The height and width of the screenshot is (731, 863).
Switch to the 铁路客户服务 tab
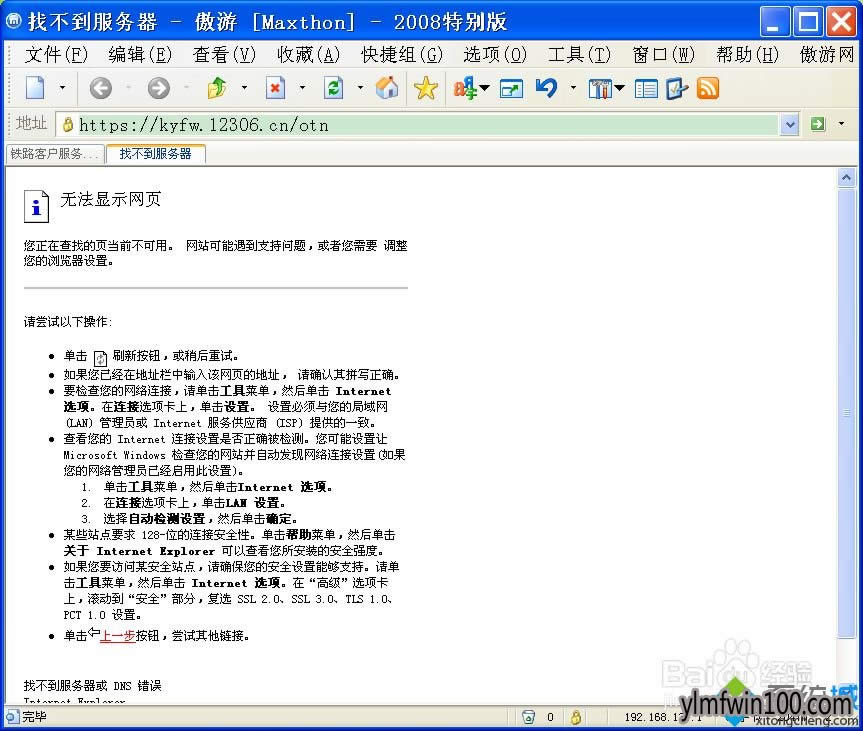click(x=54, y=155)
